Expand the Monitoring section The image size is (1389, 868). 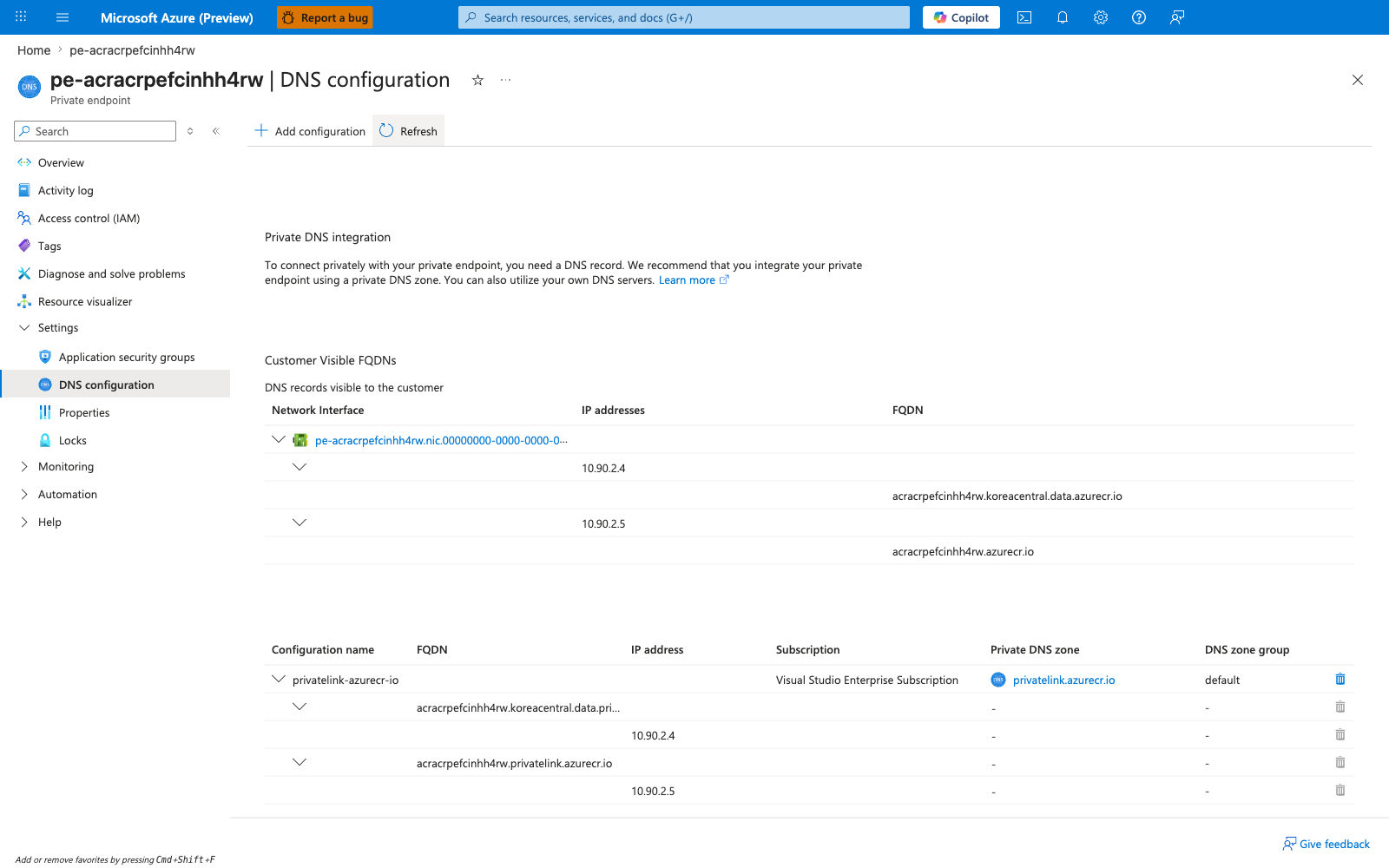24,466
